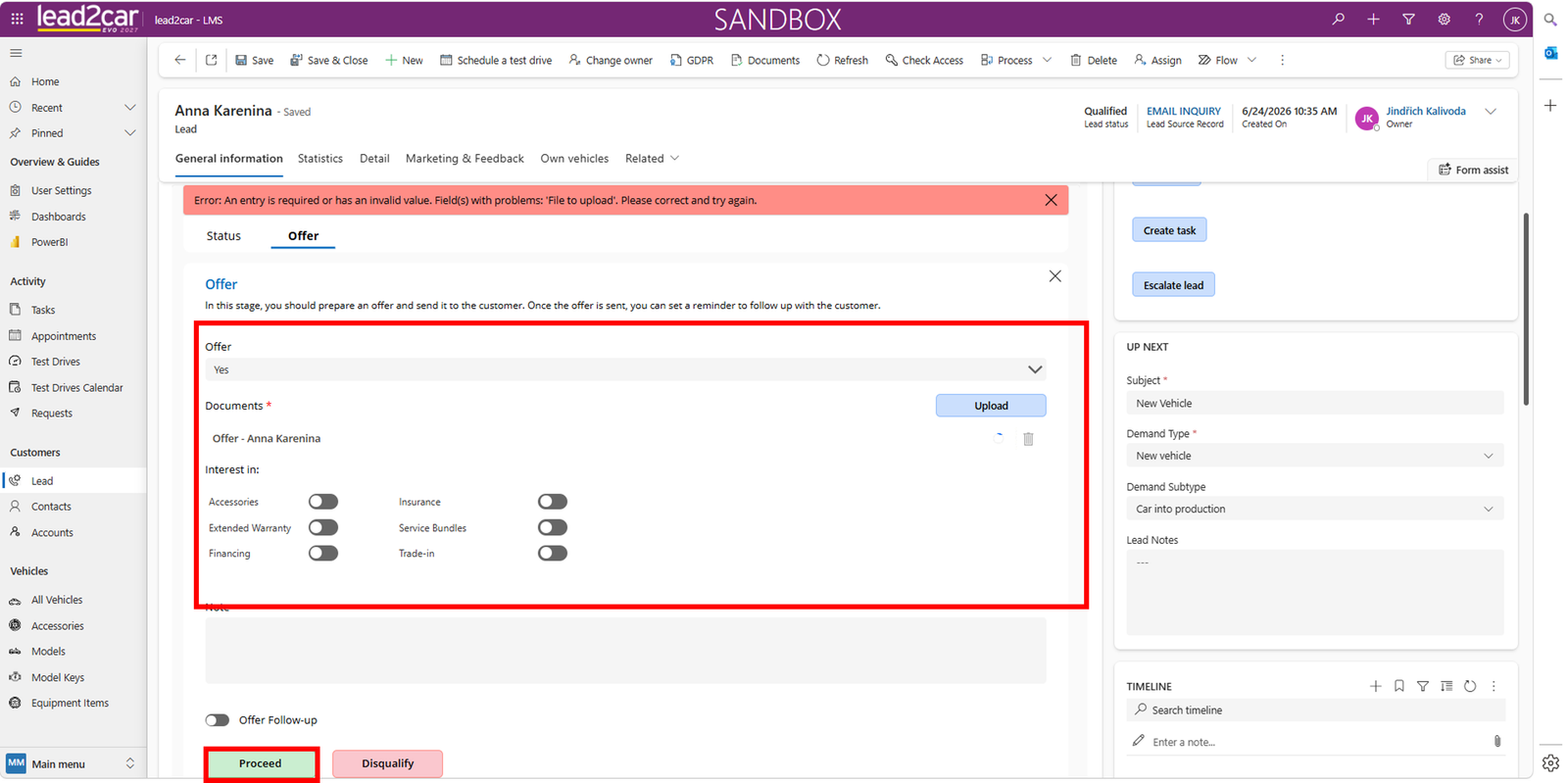Enable the Service Bundles switch

tap(553, 527)
